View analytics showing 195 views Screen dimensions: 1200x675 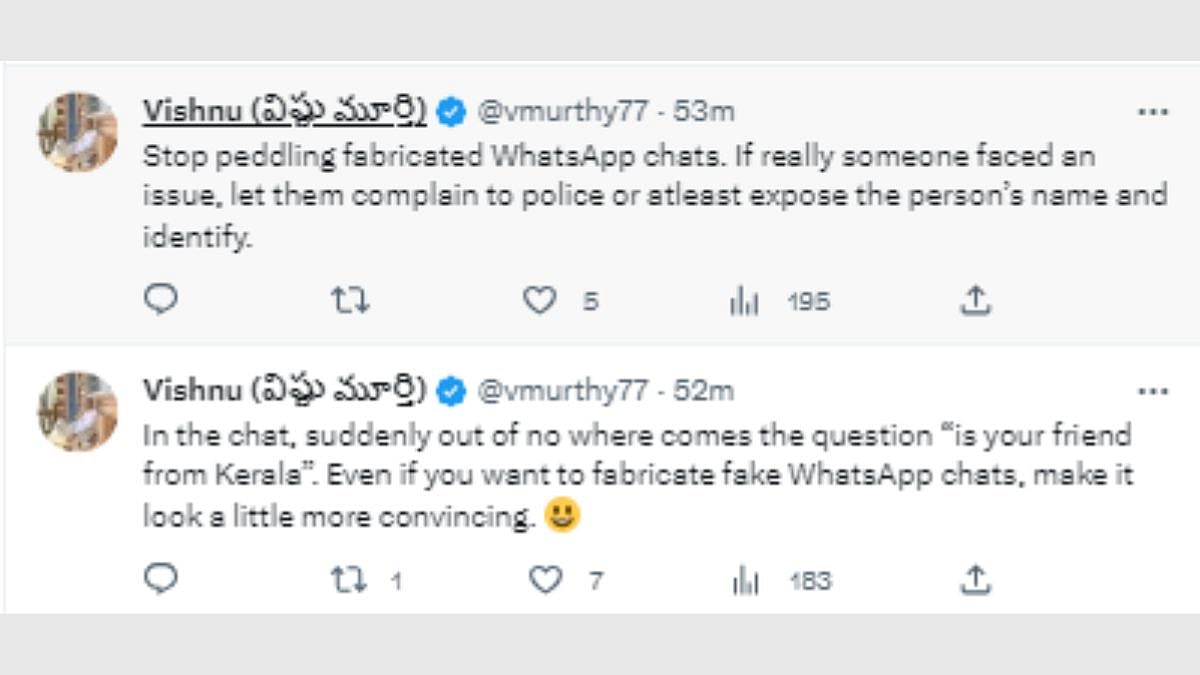pos(744,301)
